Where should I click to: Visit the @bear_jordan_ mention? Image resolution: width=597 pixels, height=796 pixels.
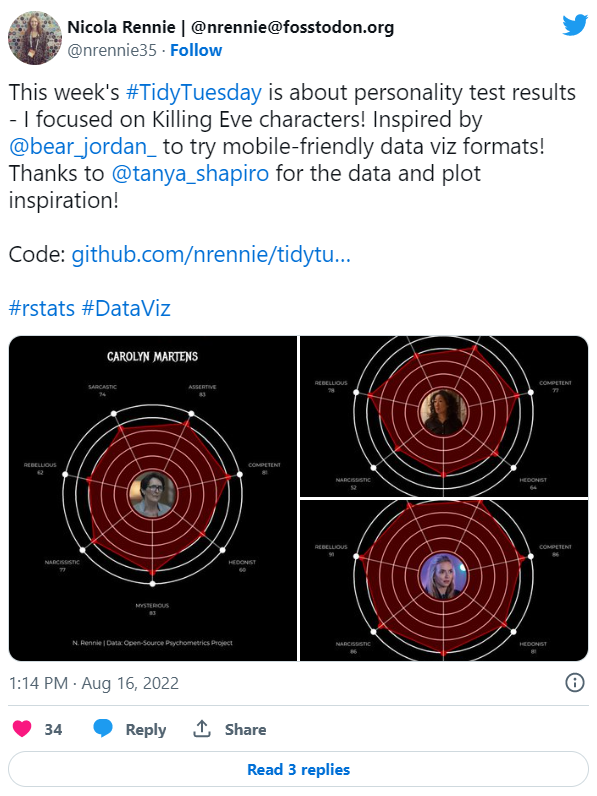click(x=83, y=146)
